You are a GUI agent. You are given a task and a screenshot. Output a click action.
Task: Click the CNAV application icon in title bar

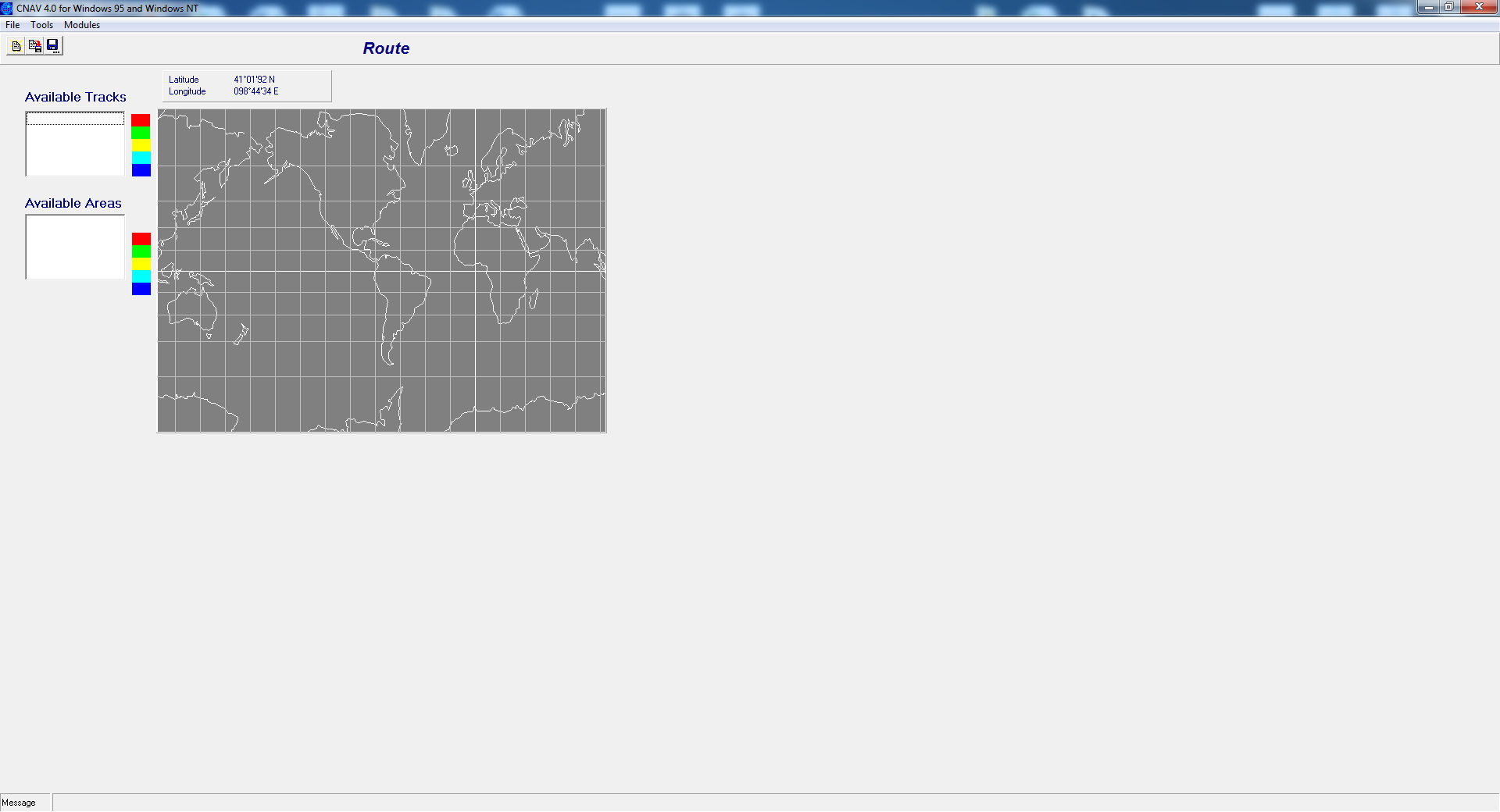coord(7,8)
